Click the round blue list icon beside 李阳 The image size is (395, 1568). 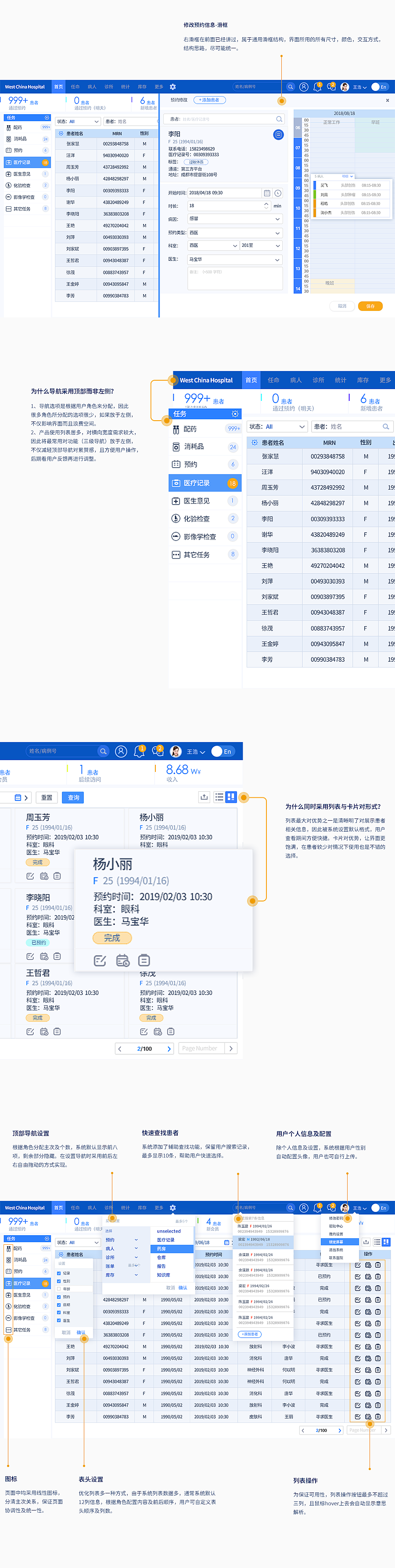point(278,134)
